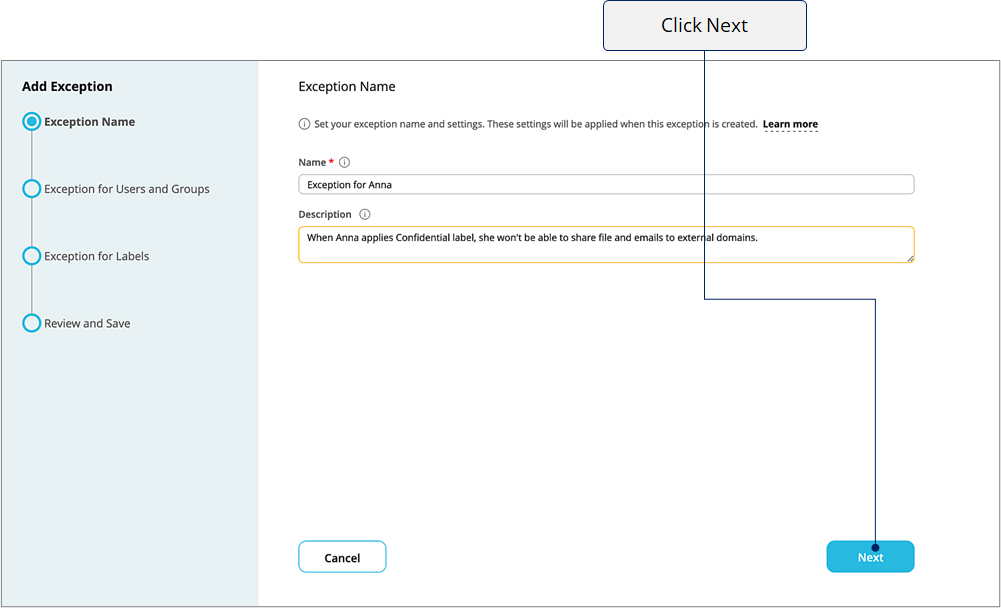Click the info icon beside Description label
This screenshot has width=1001, height=608.
365,215
